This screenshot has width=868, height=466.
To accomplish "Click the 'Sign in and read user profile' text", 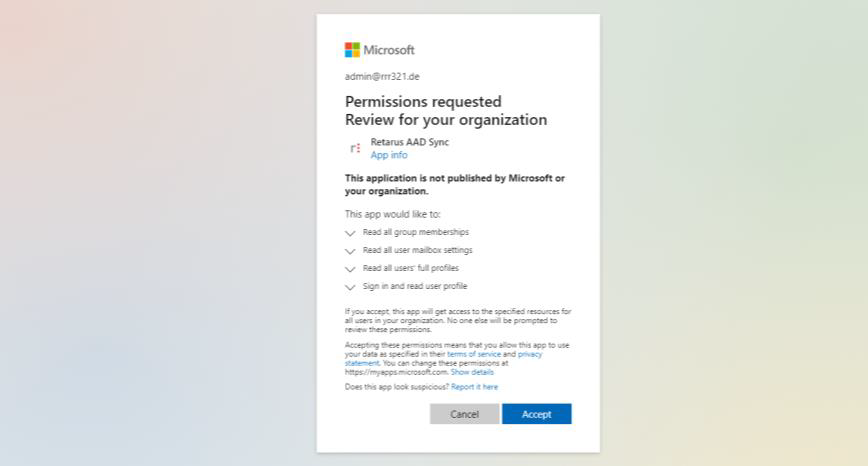I will pyautogui.click(x=414, y=286).
